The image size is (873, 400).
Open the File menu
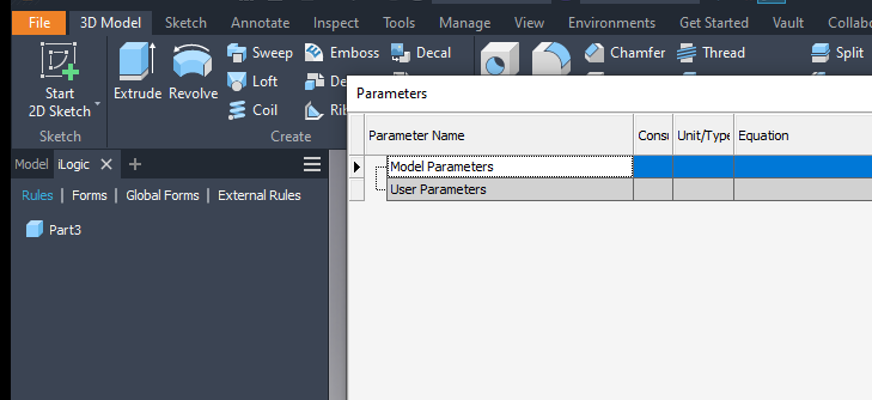point(39,23)
